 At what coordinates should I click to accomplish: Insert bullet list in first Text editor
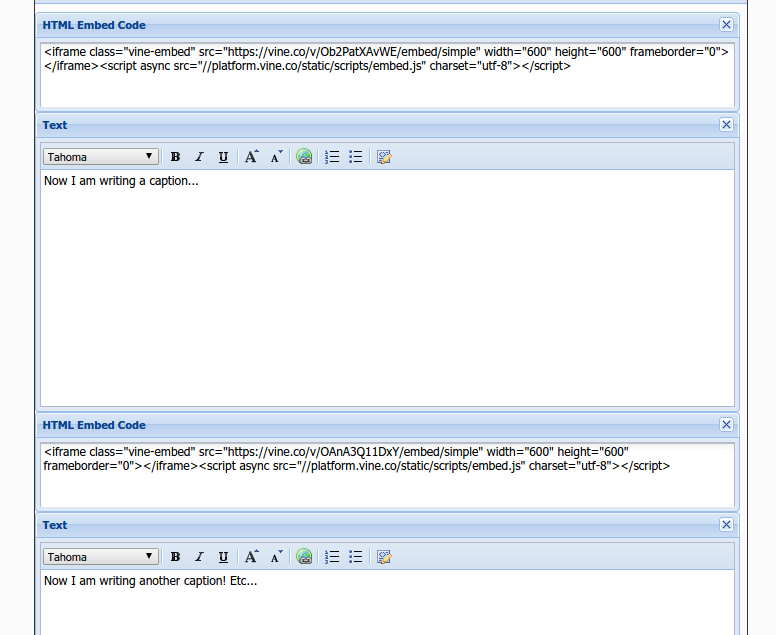point(355,157)
